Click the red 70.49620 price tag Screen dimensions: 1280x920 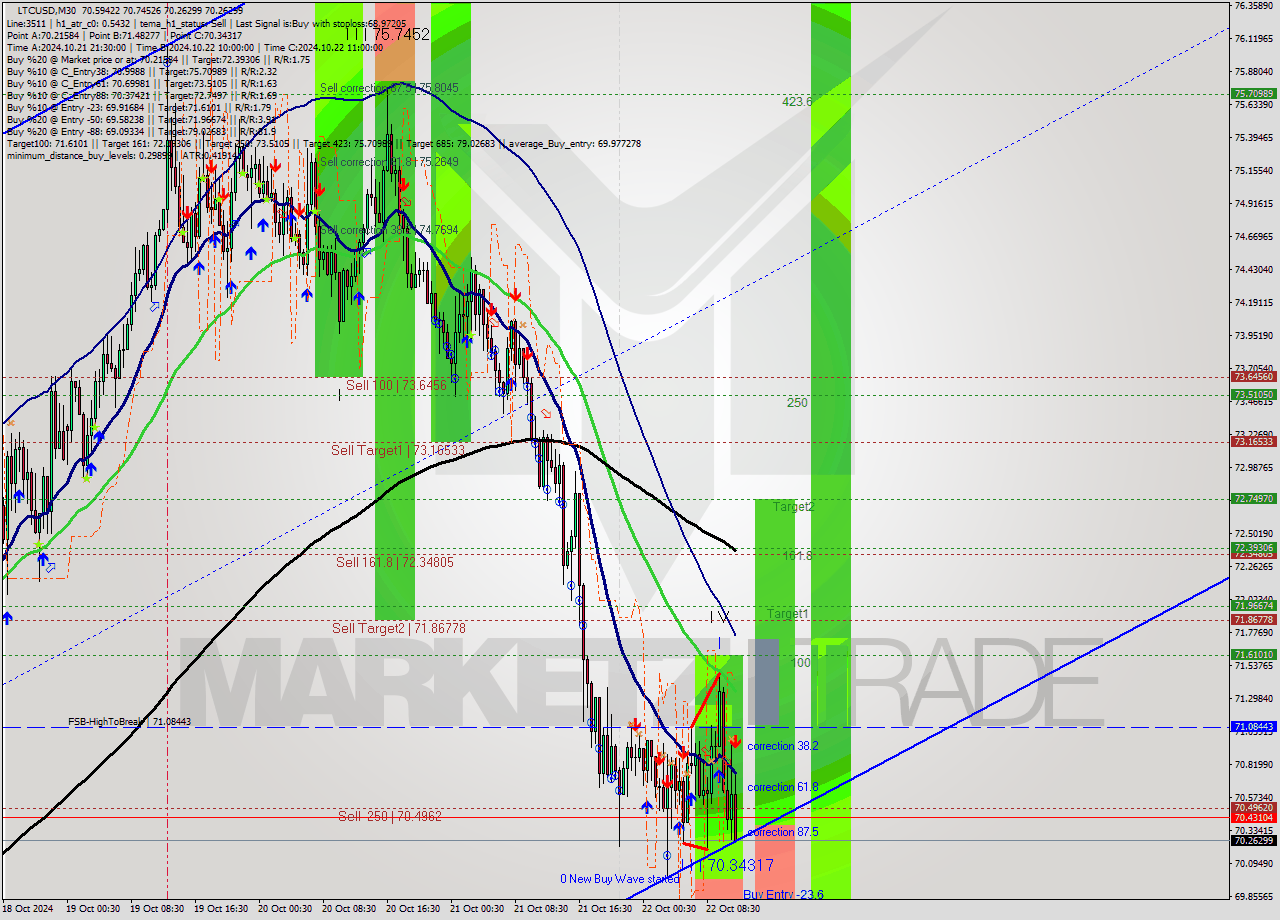pos(1253,807)
